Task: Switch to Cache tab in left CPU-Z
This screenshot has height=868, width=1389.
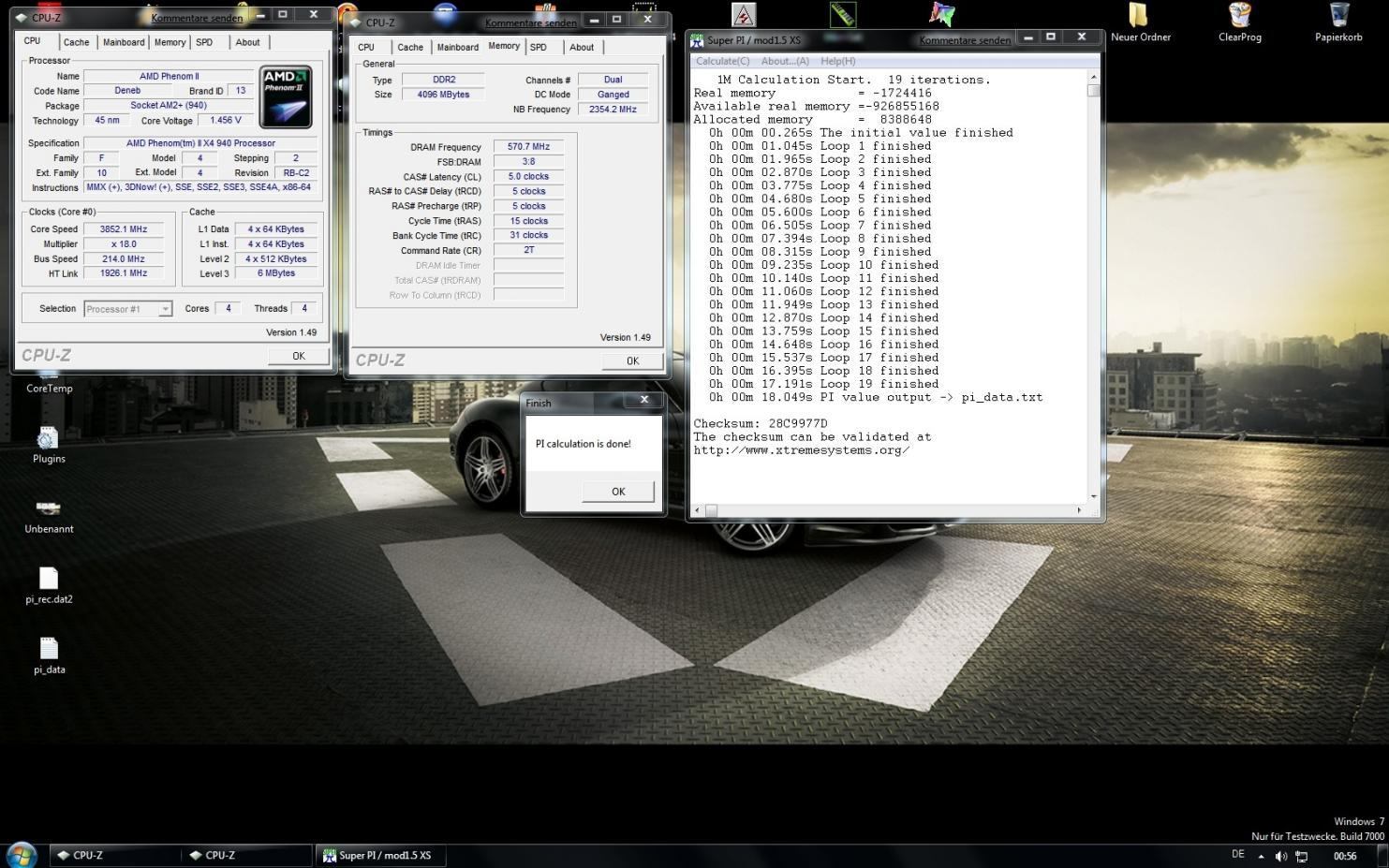Action: pos(76,42)
